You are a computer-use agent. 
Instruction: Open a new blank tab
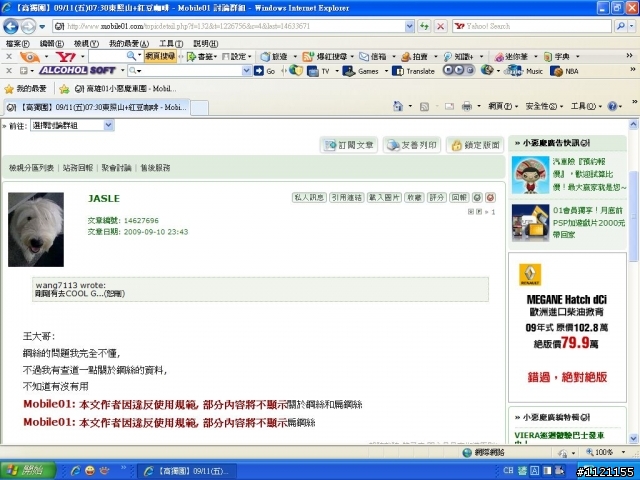(x=200, y=108)
